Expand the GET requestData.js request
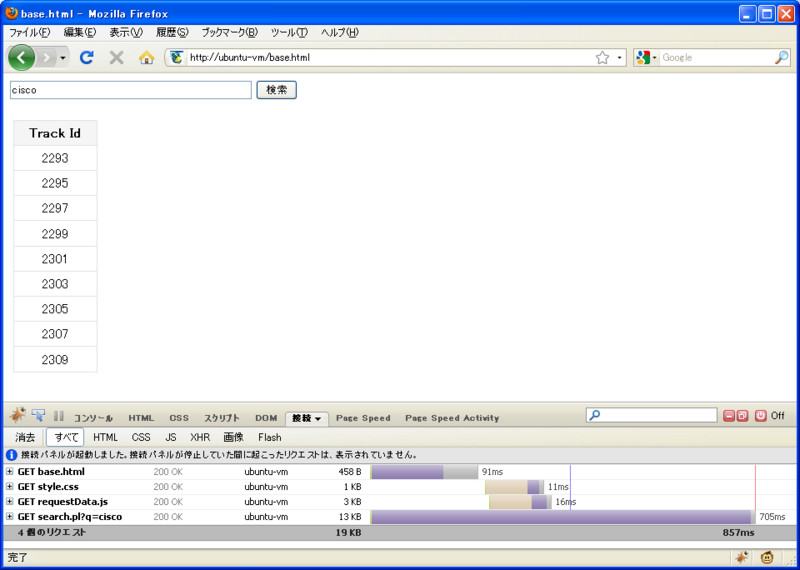Image resolution: width=800 pixels, height=570 pixels. tap(10, 502)
